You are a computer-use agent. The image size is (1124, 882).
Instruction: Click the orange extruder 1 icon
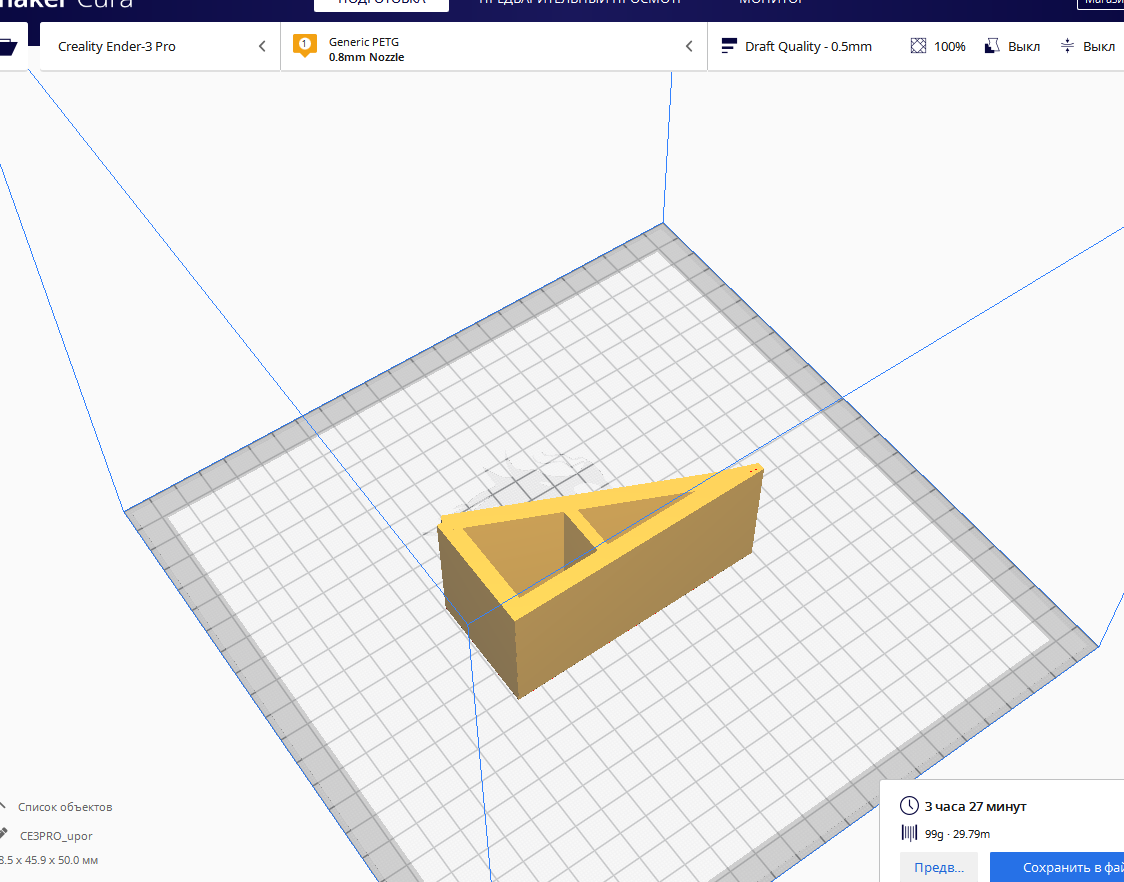click(x=304, y=46)
